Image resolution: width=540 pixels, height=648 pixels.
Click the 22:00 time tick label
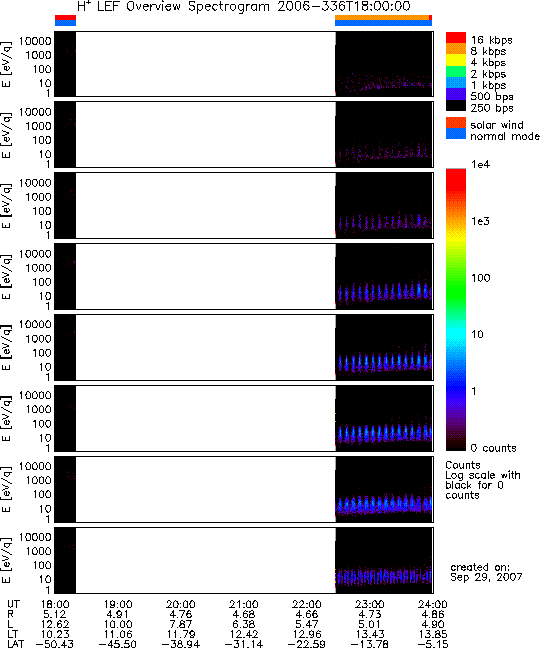pos(307,605)
